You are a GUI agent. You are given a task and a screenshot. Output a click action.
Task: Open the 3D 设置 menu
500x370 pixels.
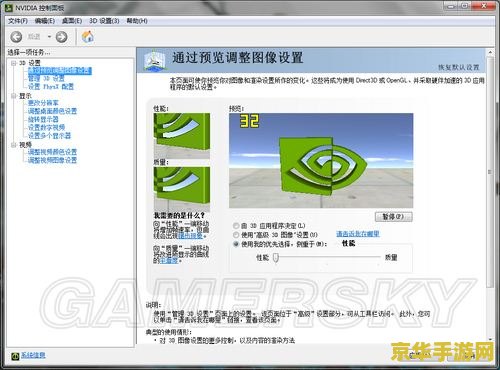[104, 21]
